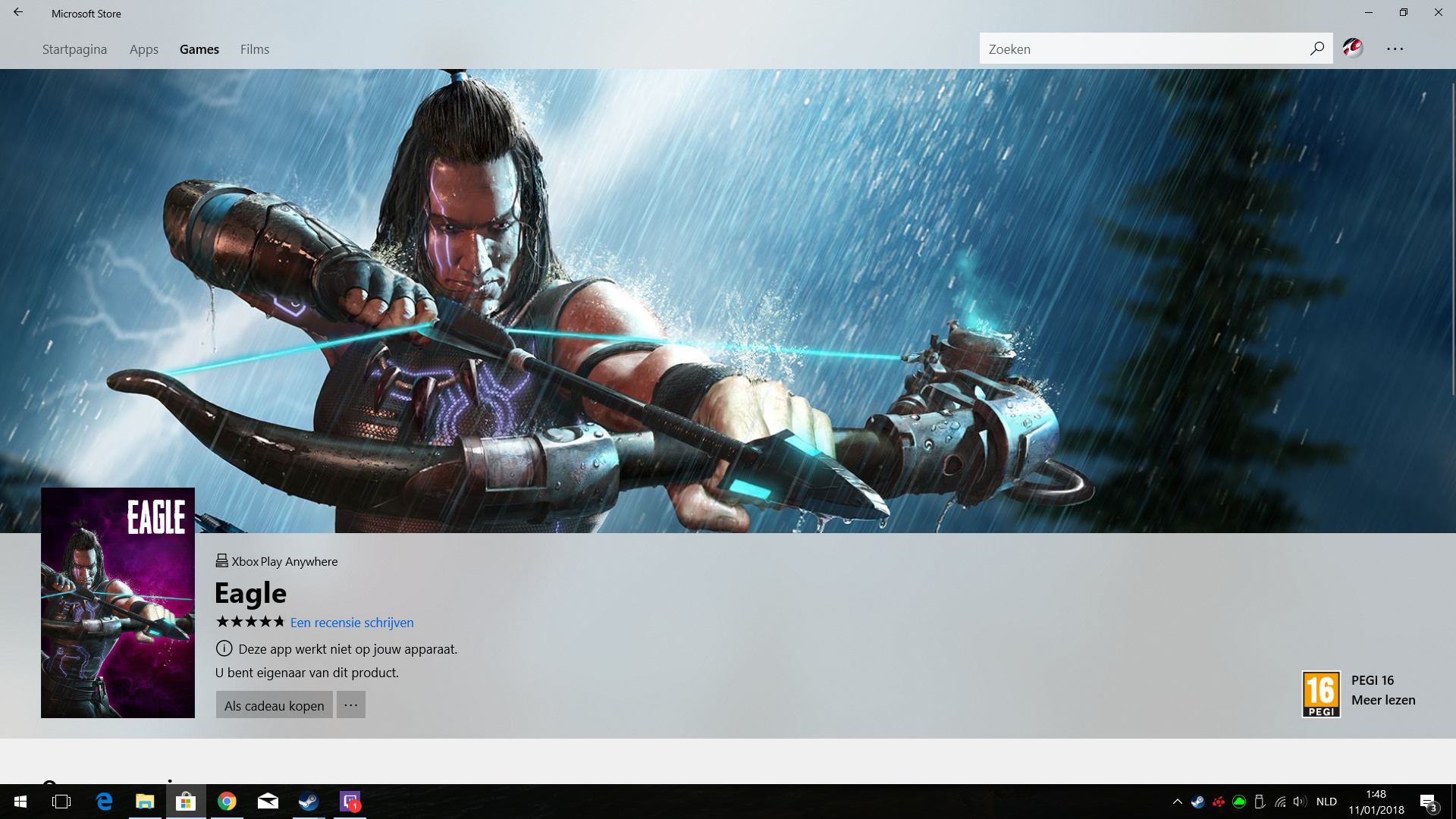Select the Games tab

click(x=199, y=49)
